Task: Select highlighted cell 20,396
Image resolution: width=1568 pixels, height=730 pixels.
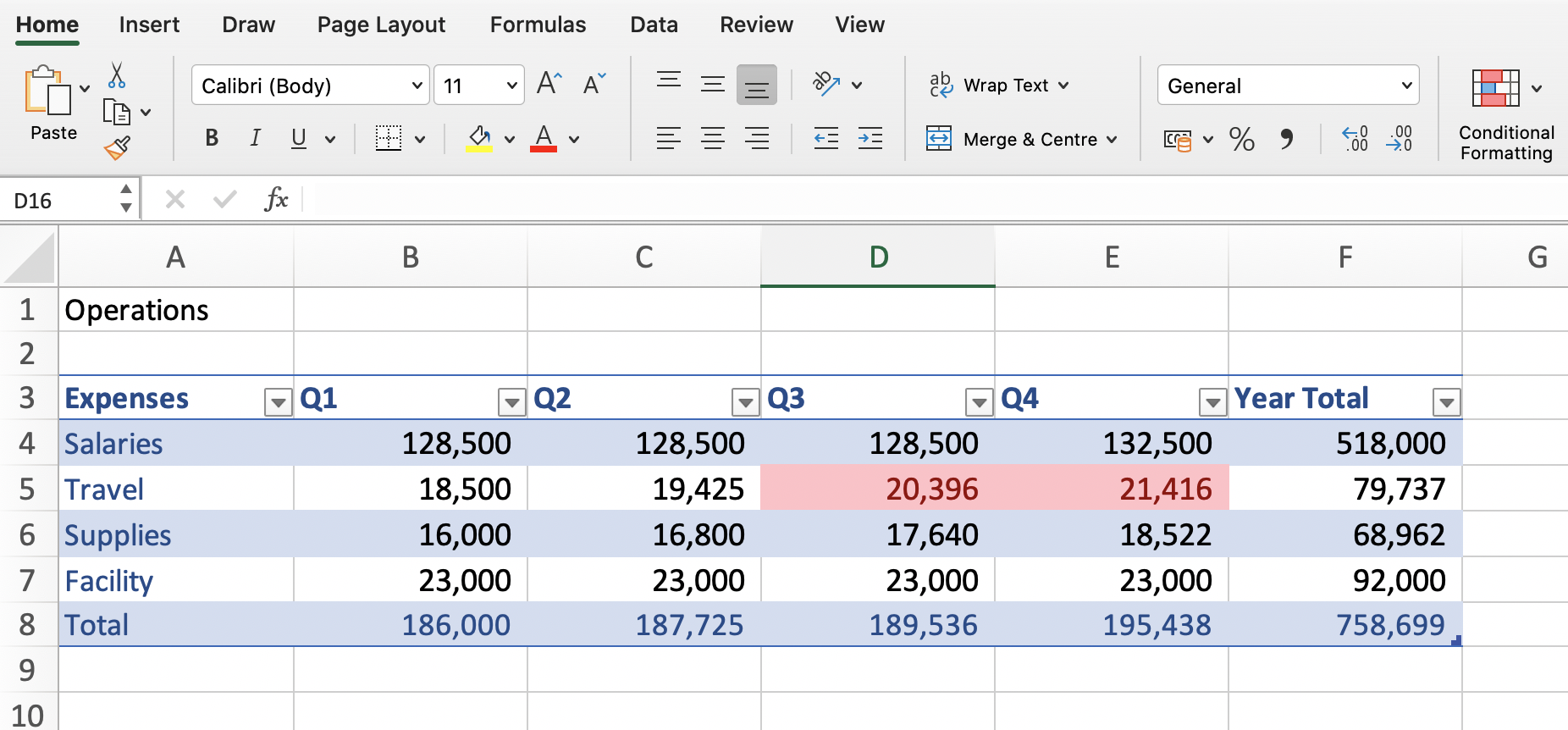Action: (878, 489)
